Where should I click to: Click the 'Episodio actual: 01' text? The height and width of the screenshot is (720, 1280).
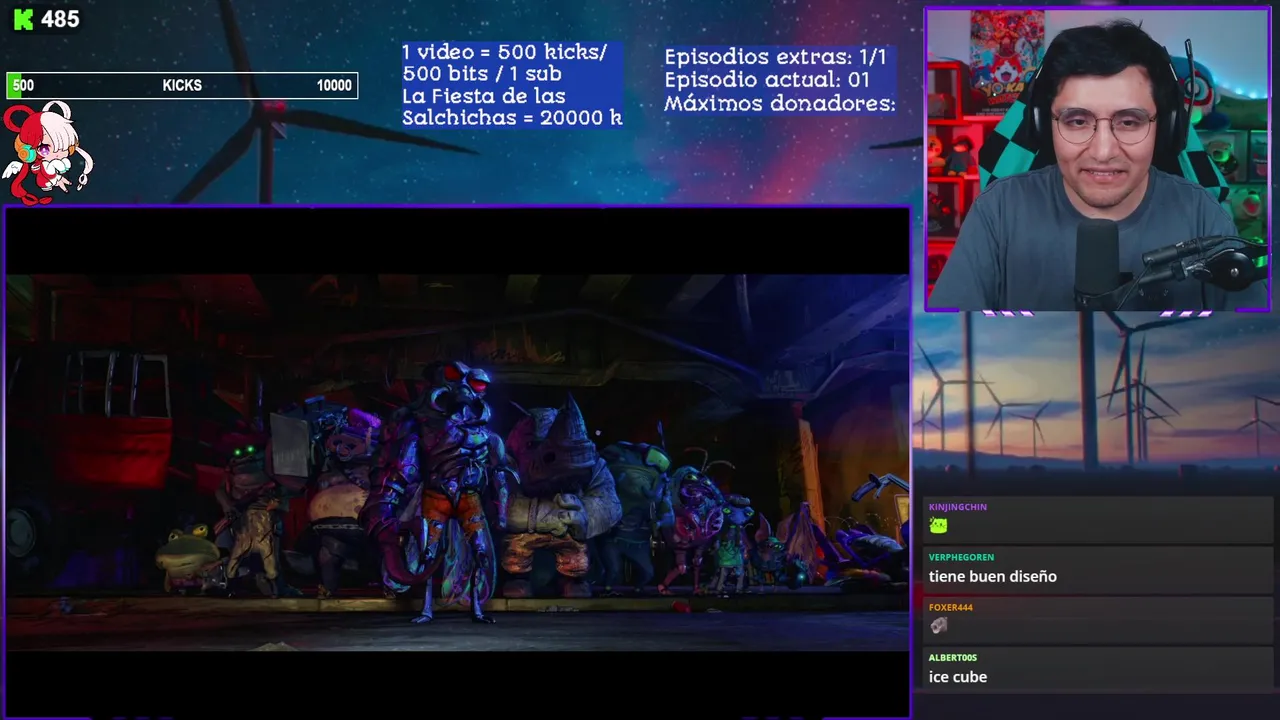pos(767,80)
